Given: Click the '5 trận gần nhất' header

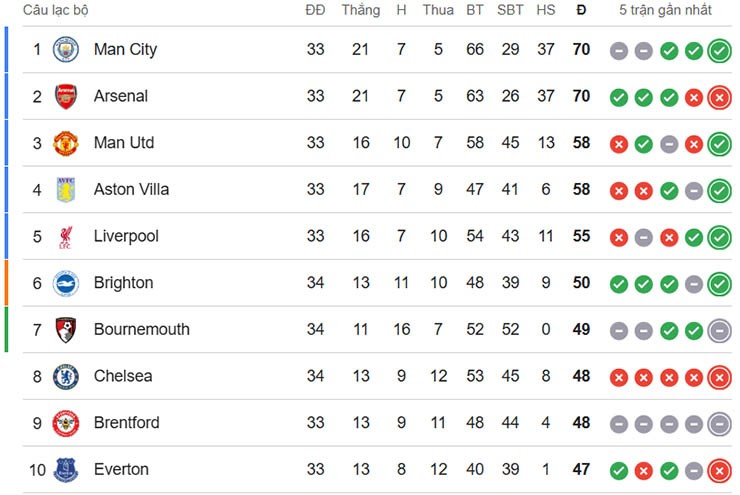Looking at the screenshot, I should click(665, 11).
